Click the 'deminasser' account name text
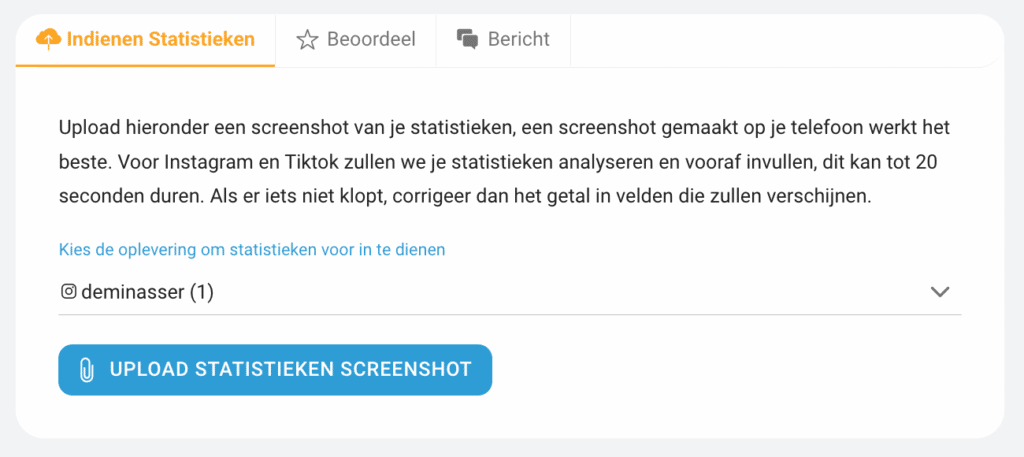The width and height of the screenshot is (1024, 457). tap(133, 292)
